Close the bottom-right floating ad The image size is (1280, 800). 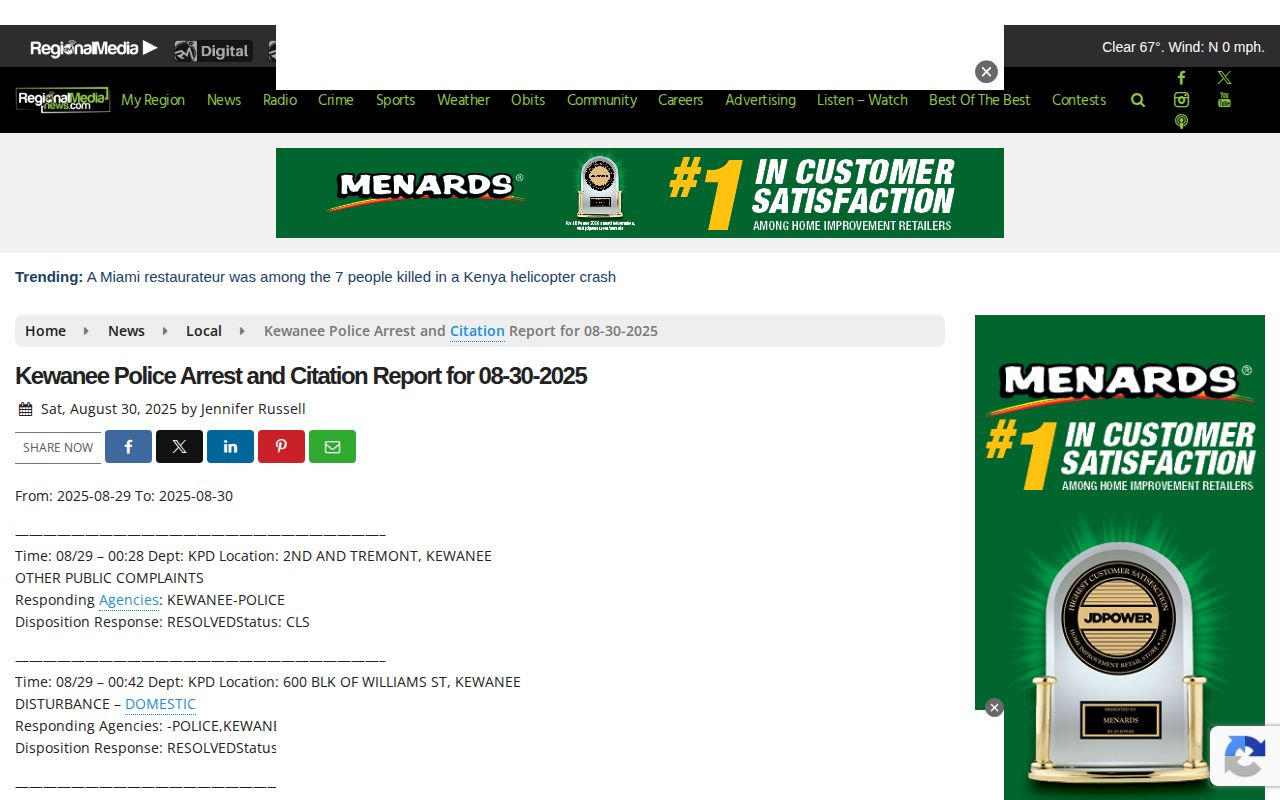tap(994, 708)
